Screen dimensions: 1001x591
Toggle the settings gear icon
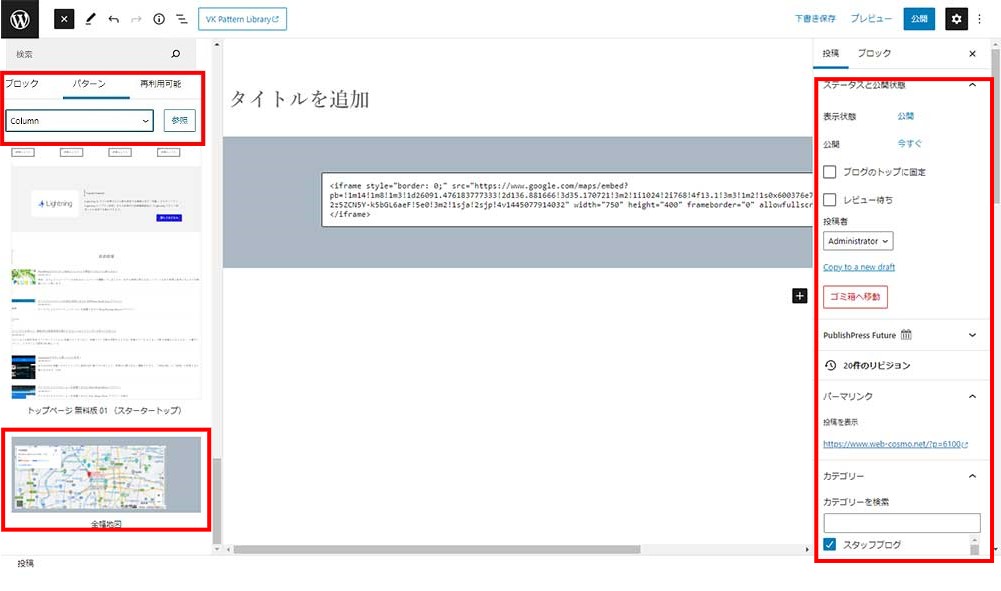956,19
